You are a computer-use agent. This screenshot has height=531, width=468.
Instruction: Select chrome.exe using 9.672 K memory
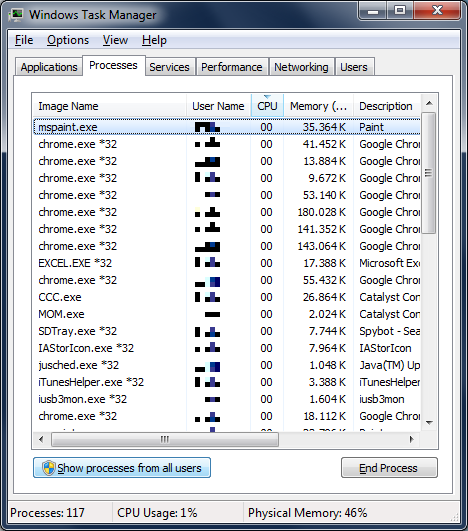pos(227,178)
